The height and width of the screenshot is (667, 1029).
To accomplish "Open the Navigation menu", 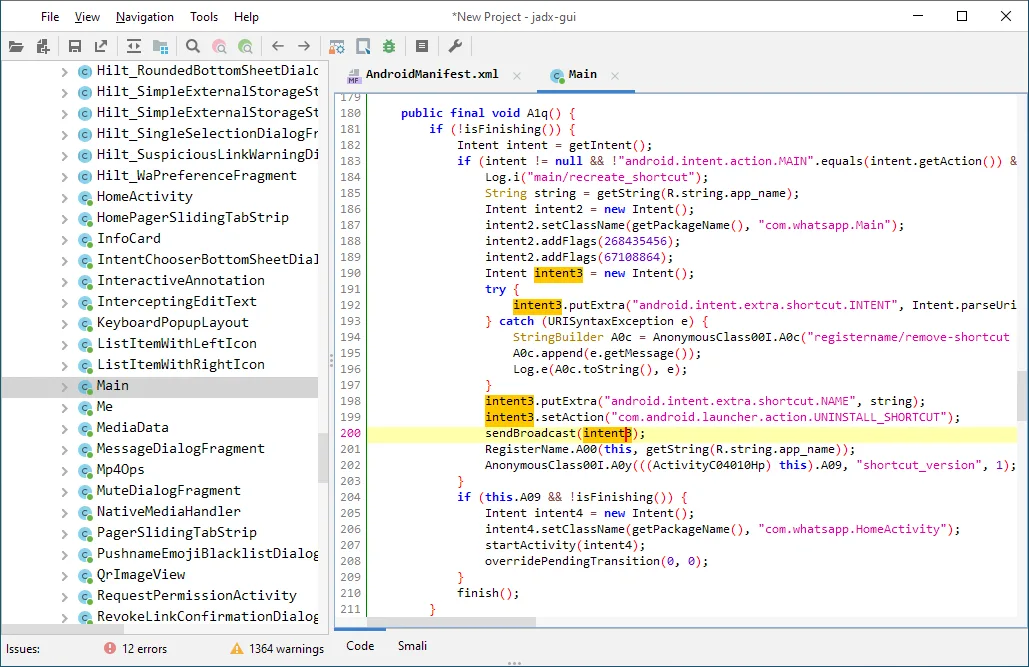I will [x=144, y=16].
